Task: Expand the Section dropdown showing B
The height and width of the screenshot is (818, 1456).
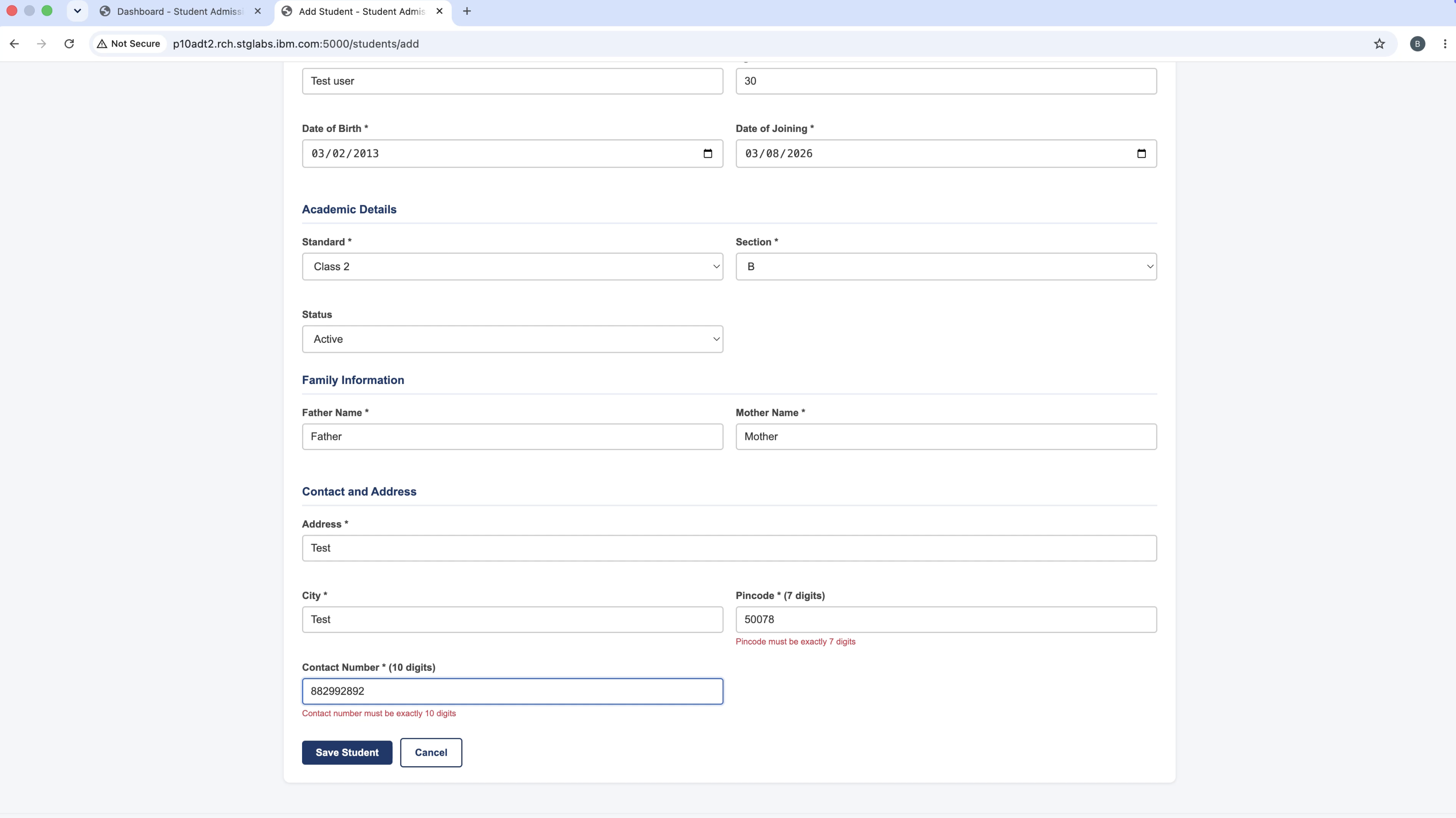Action: [x=946, y=267]
